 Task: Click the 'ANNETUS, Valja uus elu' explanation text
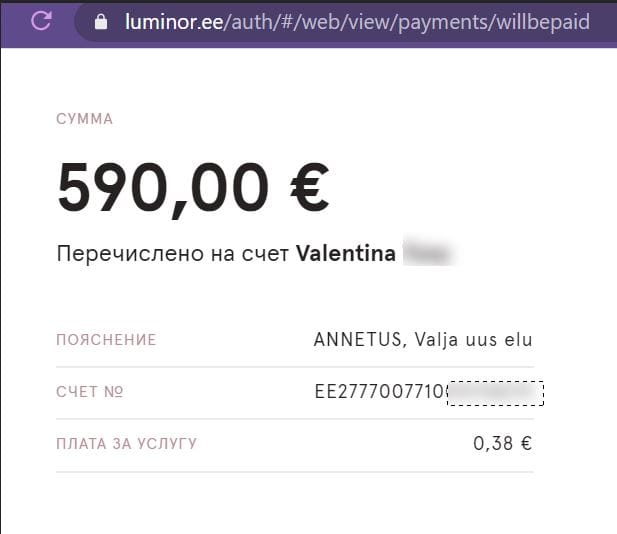pos(423,339)
